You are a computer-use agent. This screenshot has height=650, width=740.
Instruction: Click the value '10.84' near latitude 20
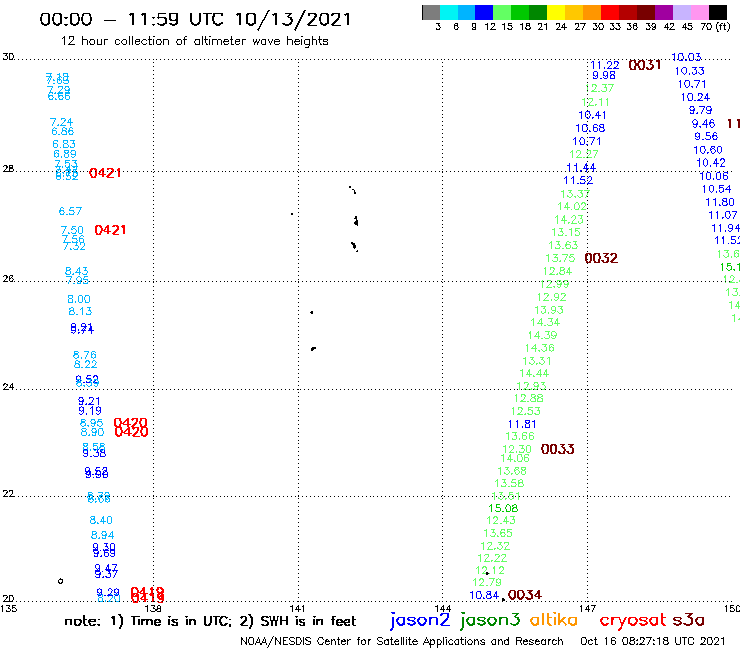point(484,595)
